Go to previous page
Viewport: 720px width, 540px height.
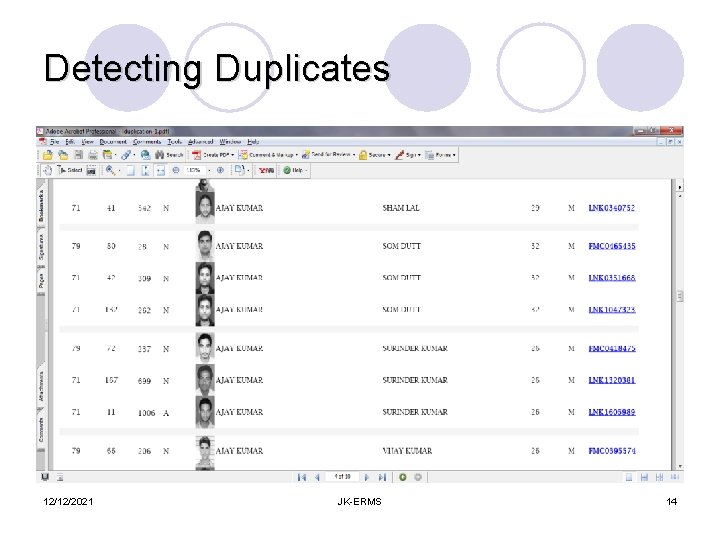pyautogui.click(x=317, y=478)
